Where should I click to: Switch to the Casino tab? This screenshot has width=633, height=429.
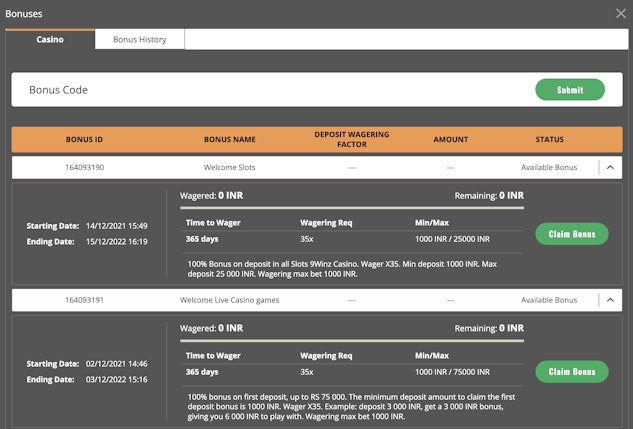coord(50,40)
